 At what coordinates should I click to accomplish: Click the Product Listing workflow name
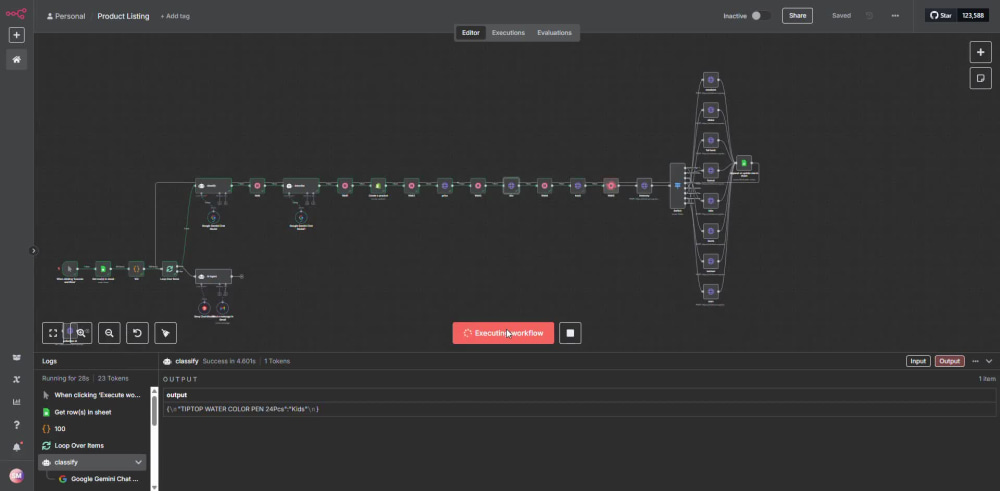(x=123, y=16)
